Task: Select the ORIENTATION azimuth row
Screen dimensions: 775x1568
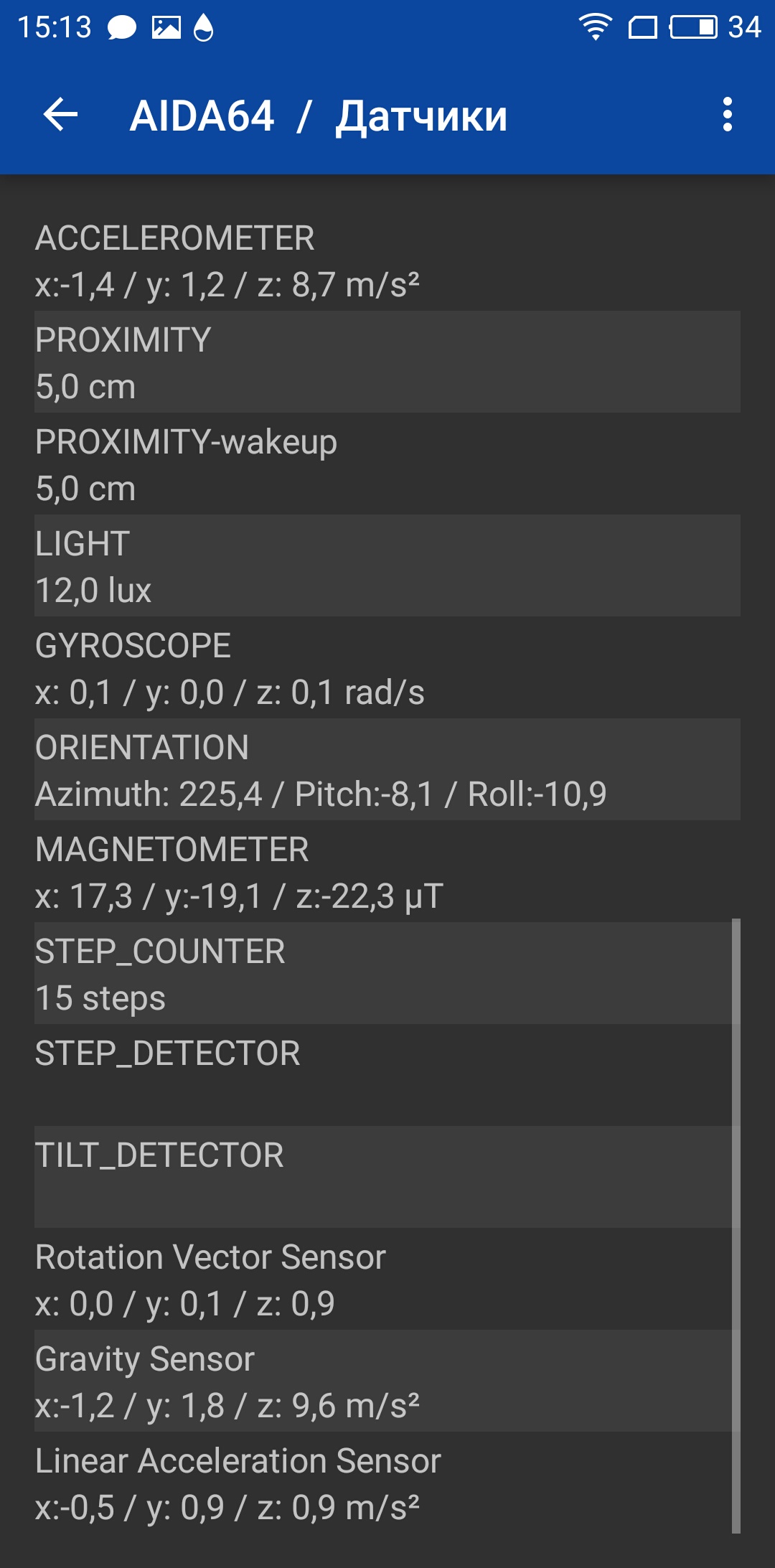Action: pos(387,769)
